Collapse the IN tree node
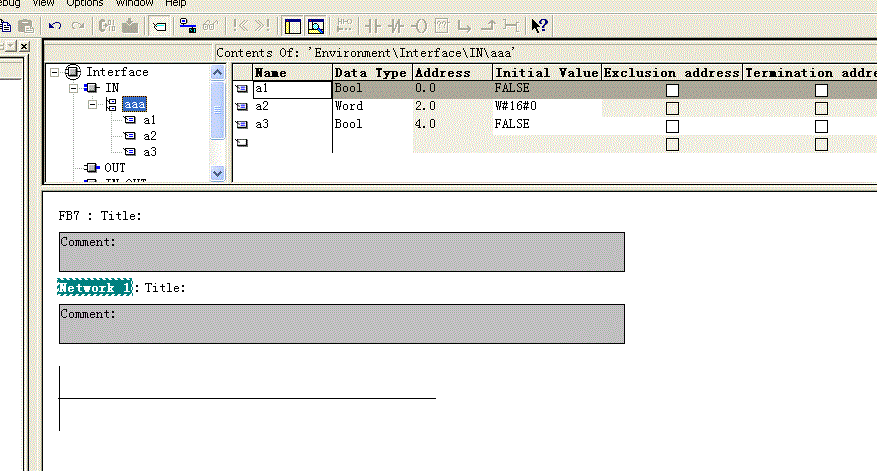 pos(74,88)
